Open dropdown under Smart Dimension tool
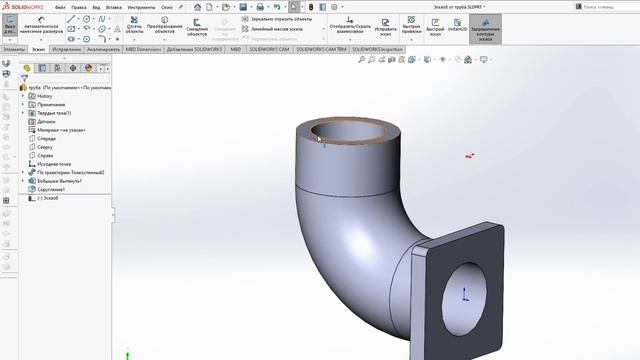Screen dimensions: 640x360 [41, 40]
